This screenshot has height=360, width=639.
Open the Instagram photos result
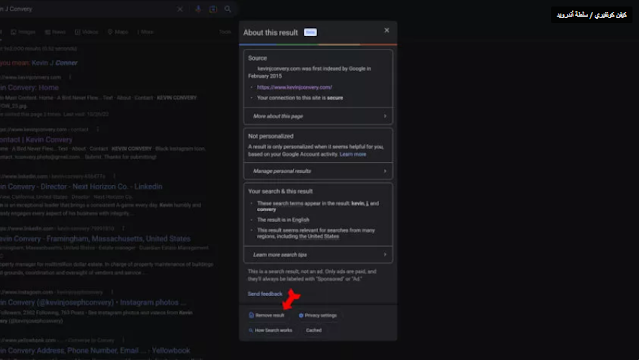click(93, 303)
